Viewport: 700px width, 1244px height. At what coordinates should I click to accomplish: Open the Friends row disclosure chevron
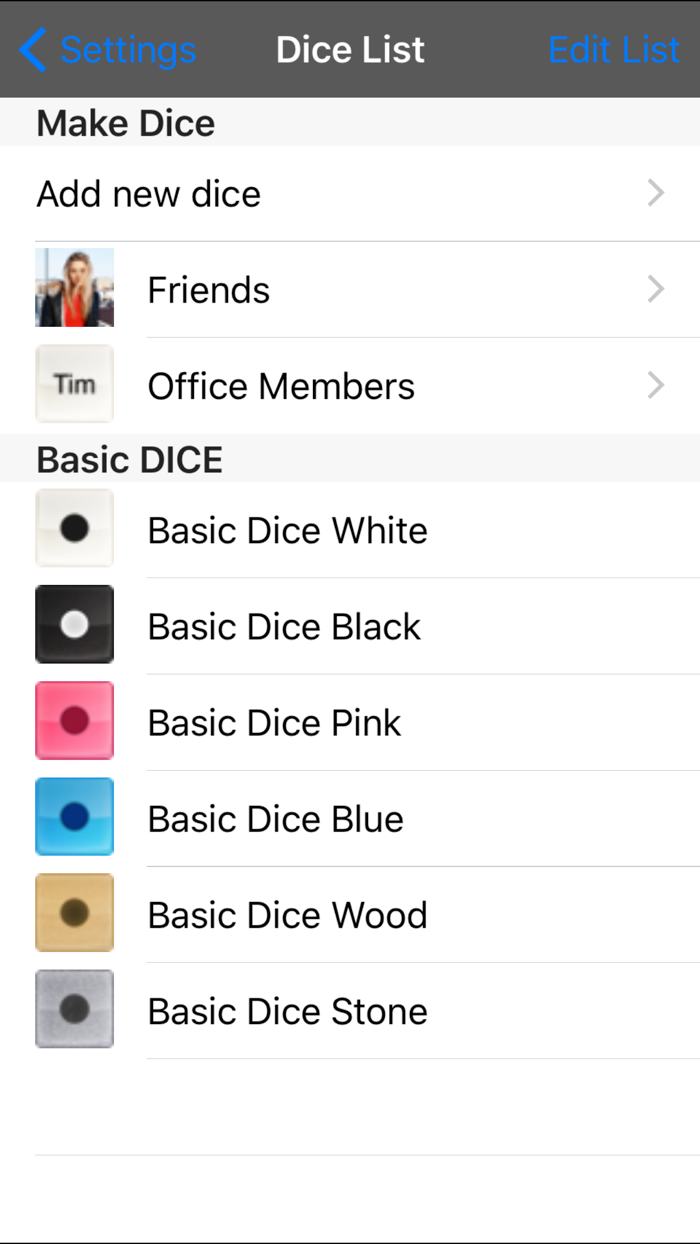(x=655, y=289)
